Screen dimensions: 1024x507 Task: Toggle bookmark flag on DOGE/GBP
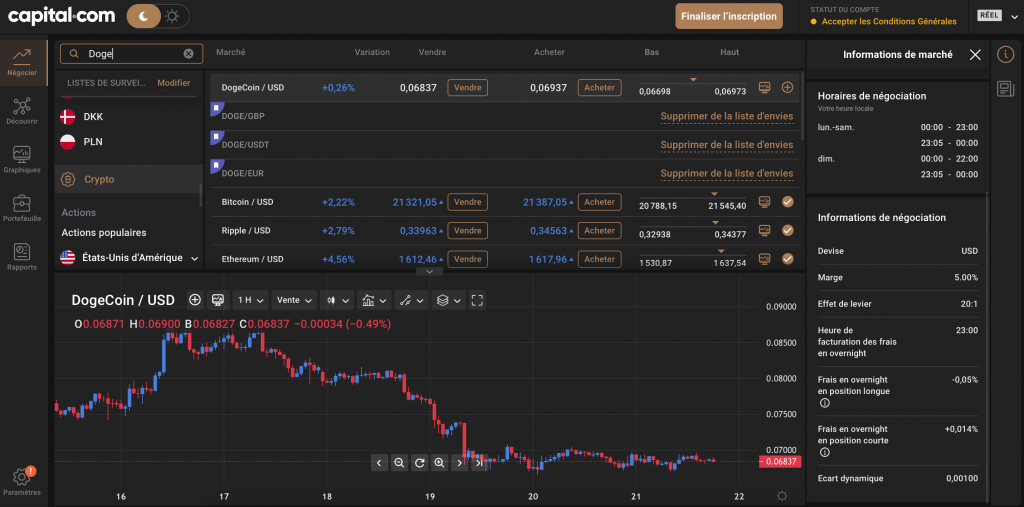click(x=217, y=109)
